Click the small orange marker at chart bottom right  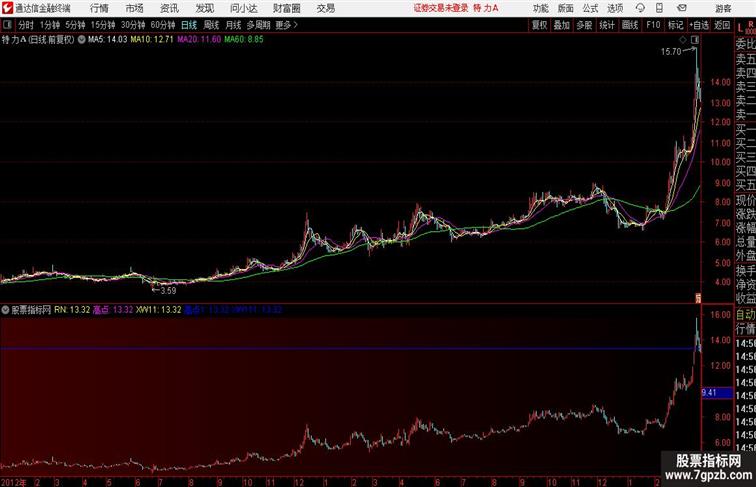pyautogui.click(x=697, y=298)
